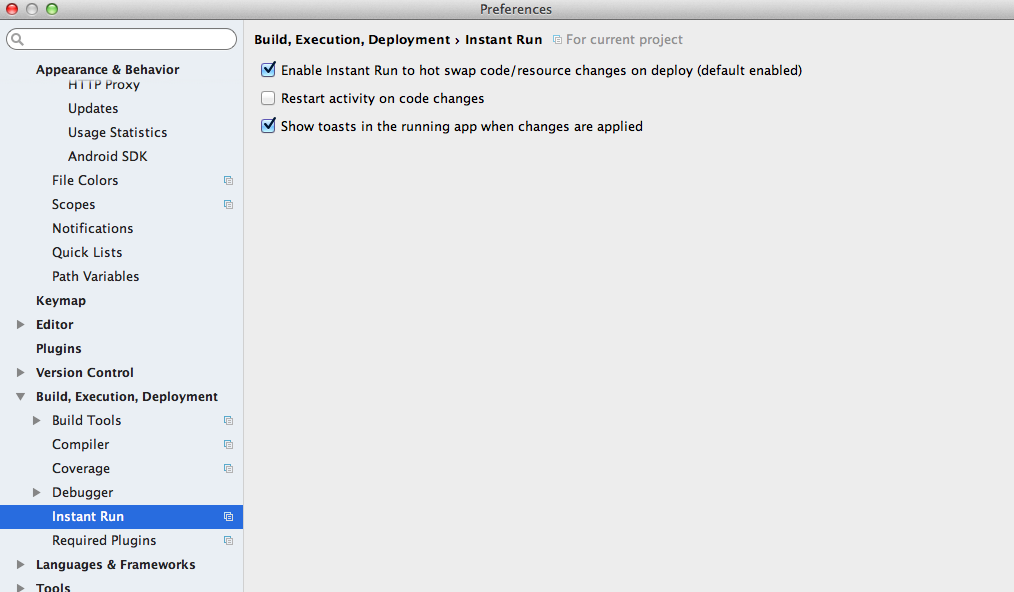Image resolution: width=1014 pixels, height=592 pixels.
Task: Expand the Debugger subsection
Action: [x=37, y=493]
